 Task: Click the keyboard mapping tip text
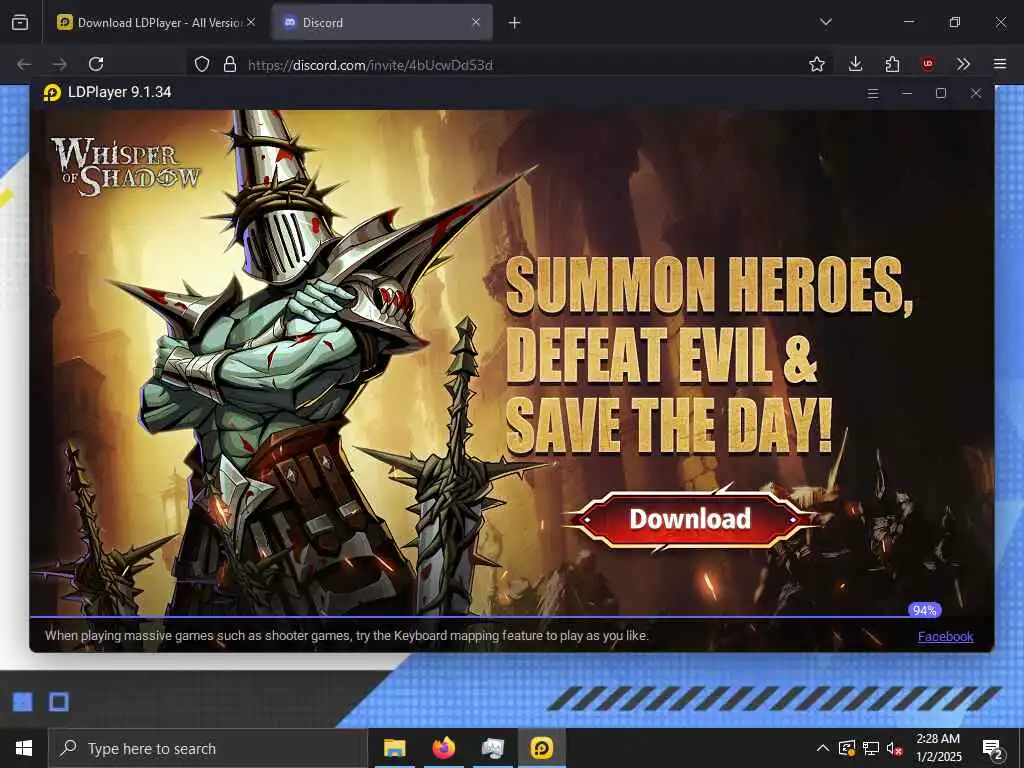click(x=347, y=635)
